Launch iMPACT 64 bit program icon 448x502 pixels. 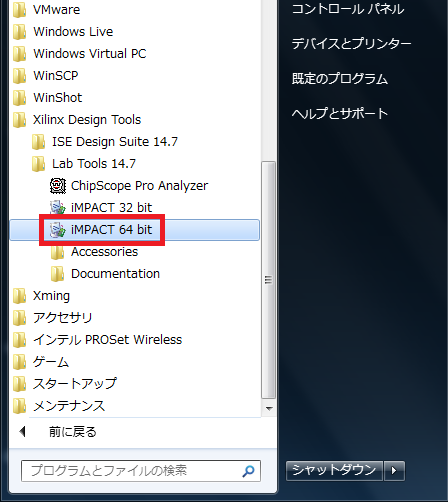[58, 230]
